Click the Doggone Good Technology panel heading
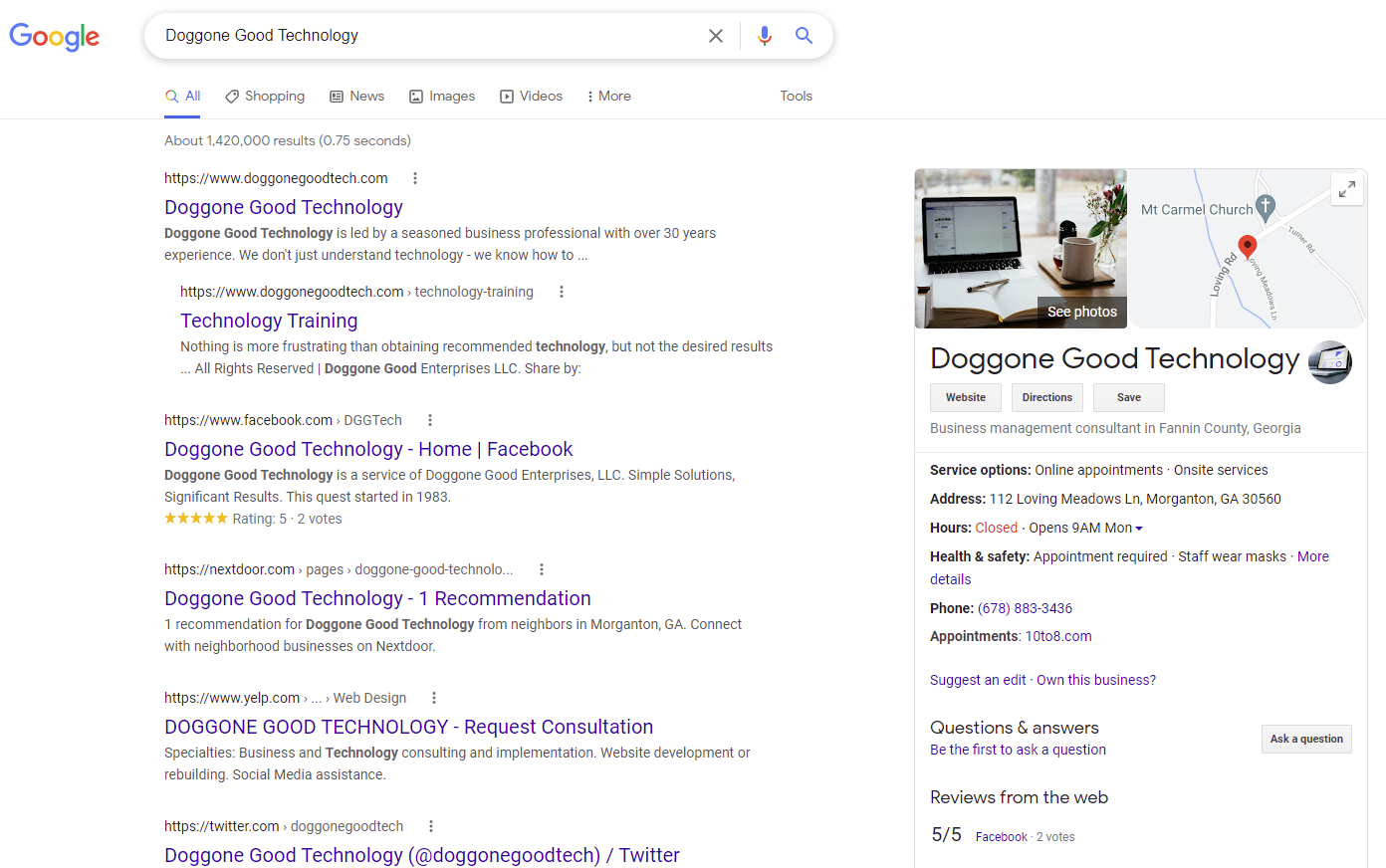The width and height of the screenshot is (1386, 868). tap(1115, 358)
